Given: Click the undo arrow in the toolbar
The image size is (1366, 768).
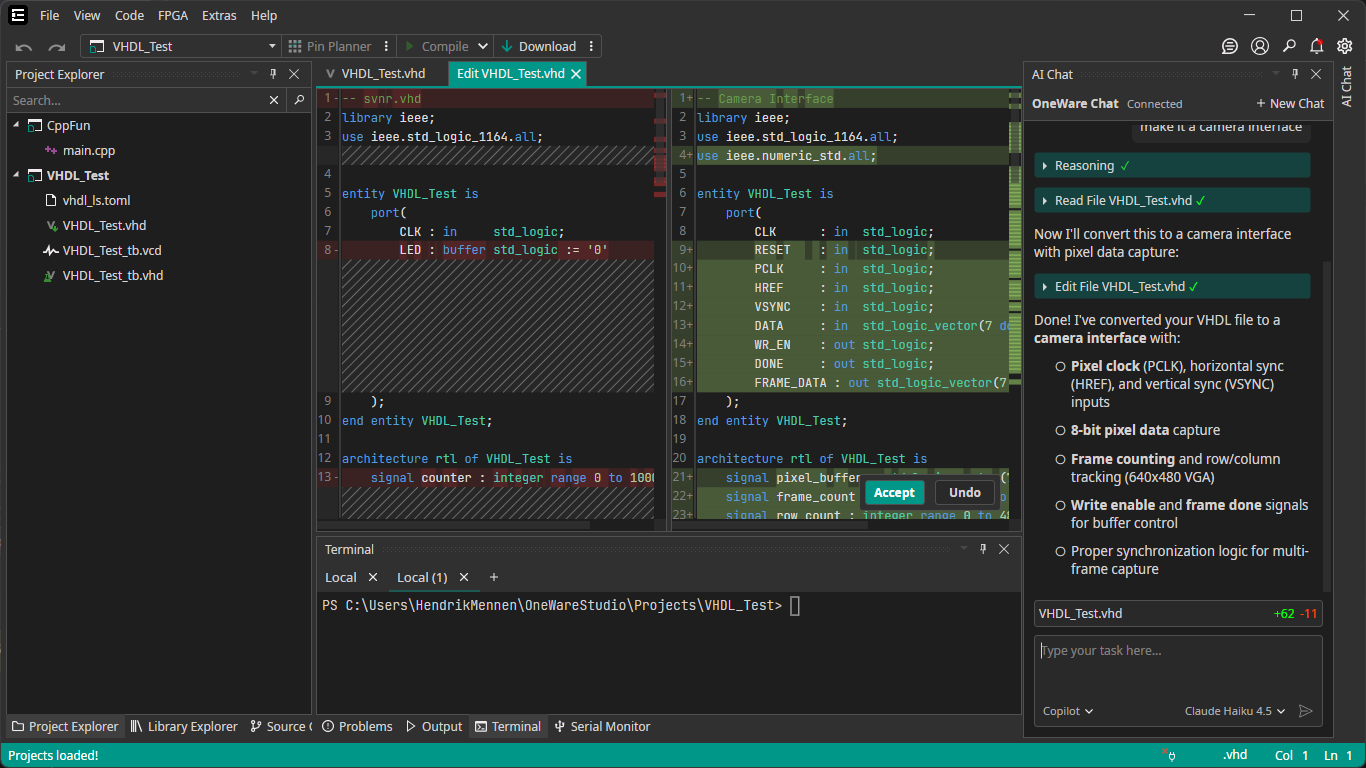Looking at the screenshot, I should point(24,47).
